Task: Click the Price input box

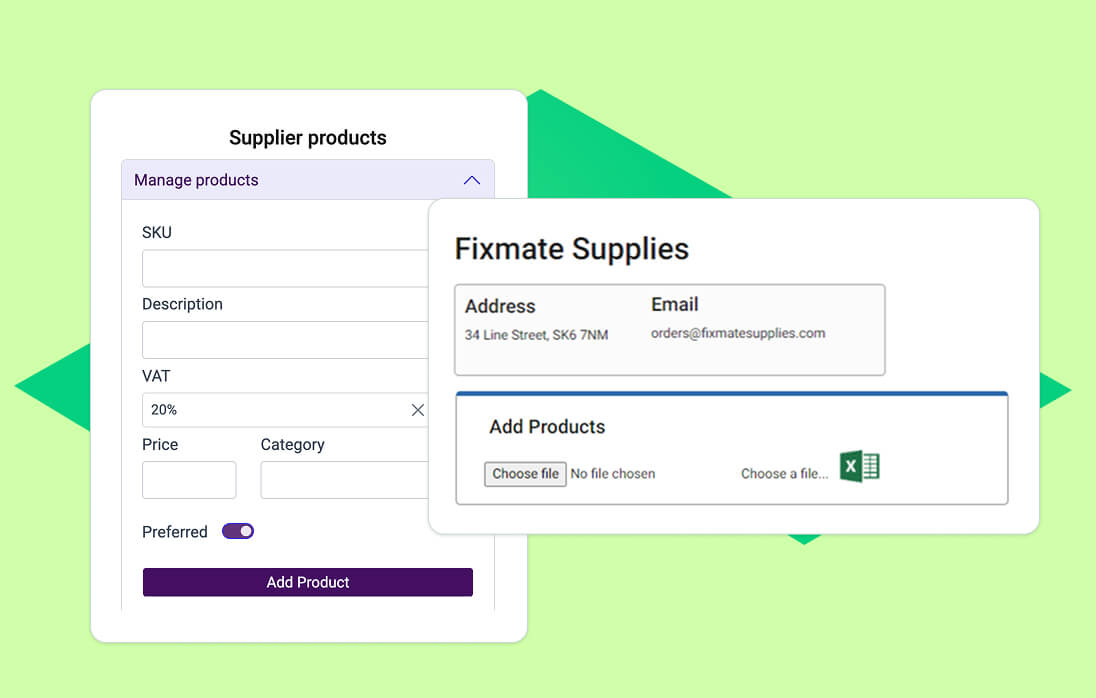Action: (189, 480)
